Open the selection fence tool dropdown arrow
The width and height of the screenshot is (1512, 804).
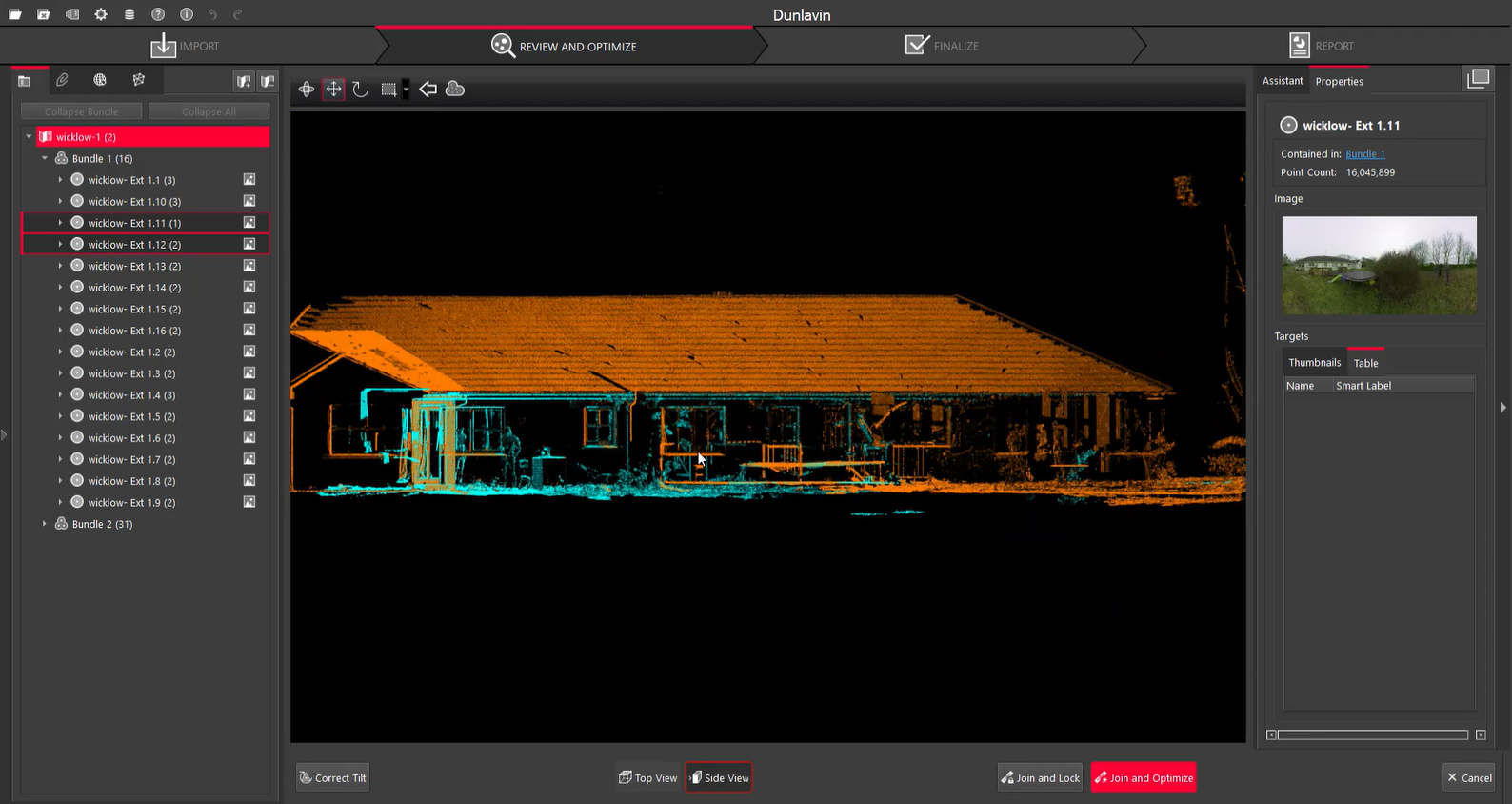(406, 90)
